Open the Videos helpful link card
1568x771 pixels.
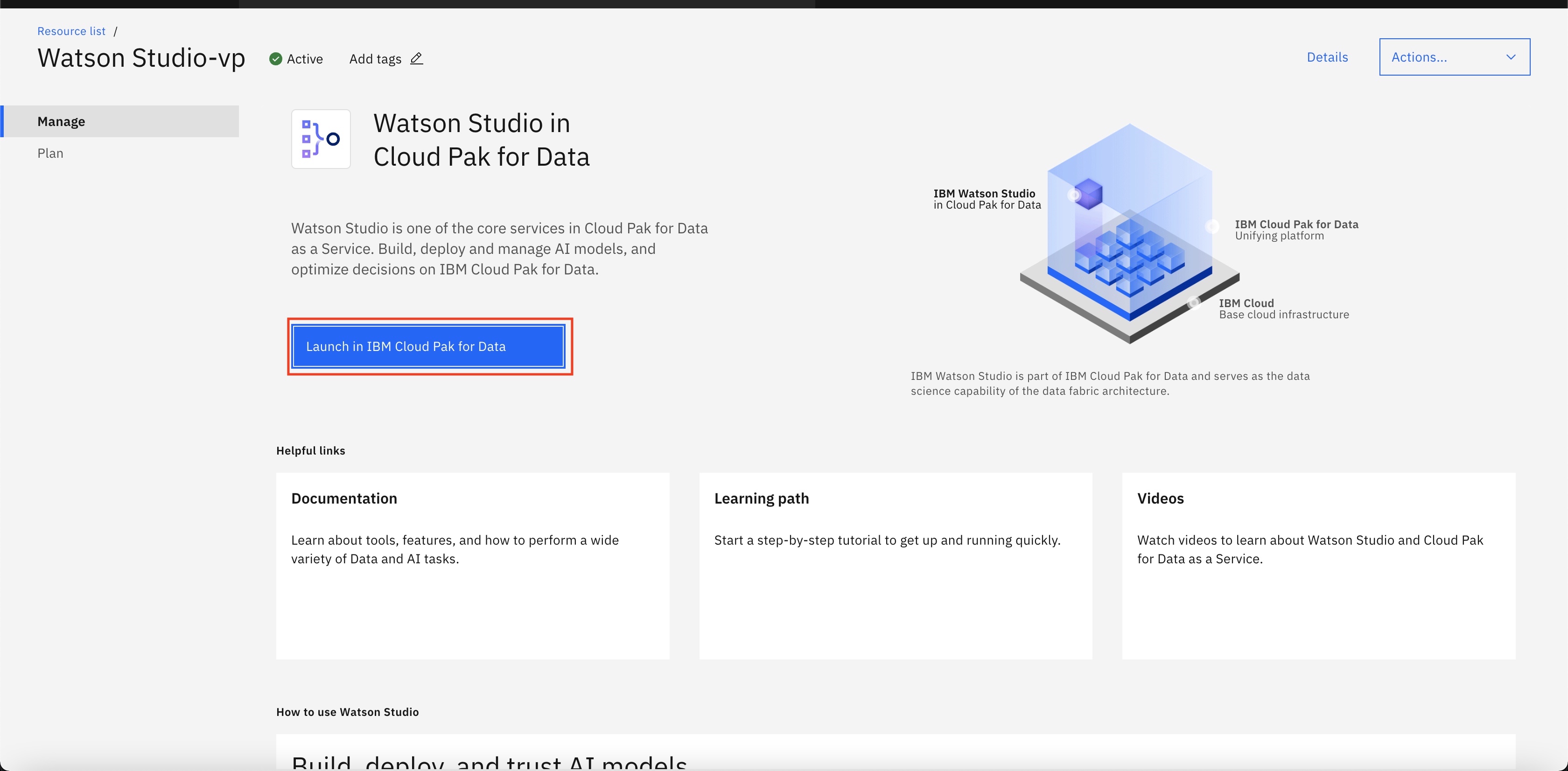[1318, 565]
